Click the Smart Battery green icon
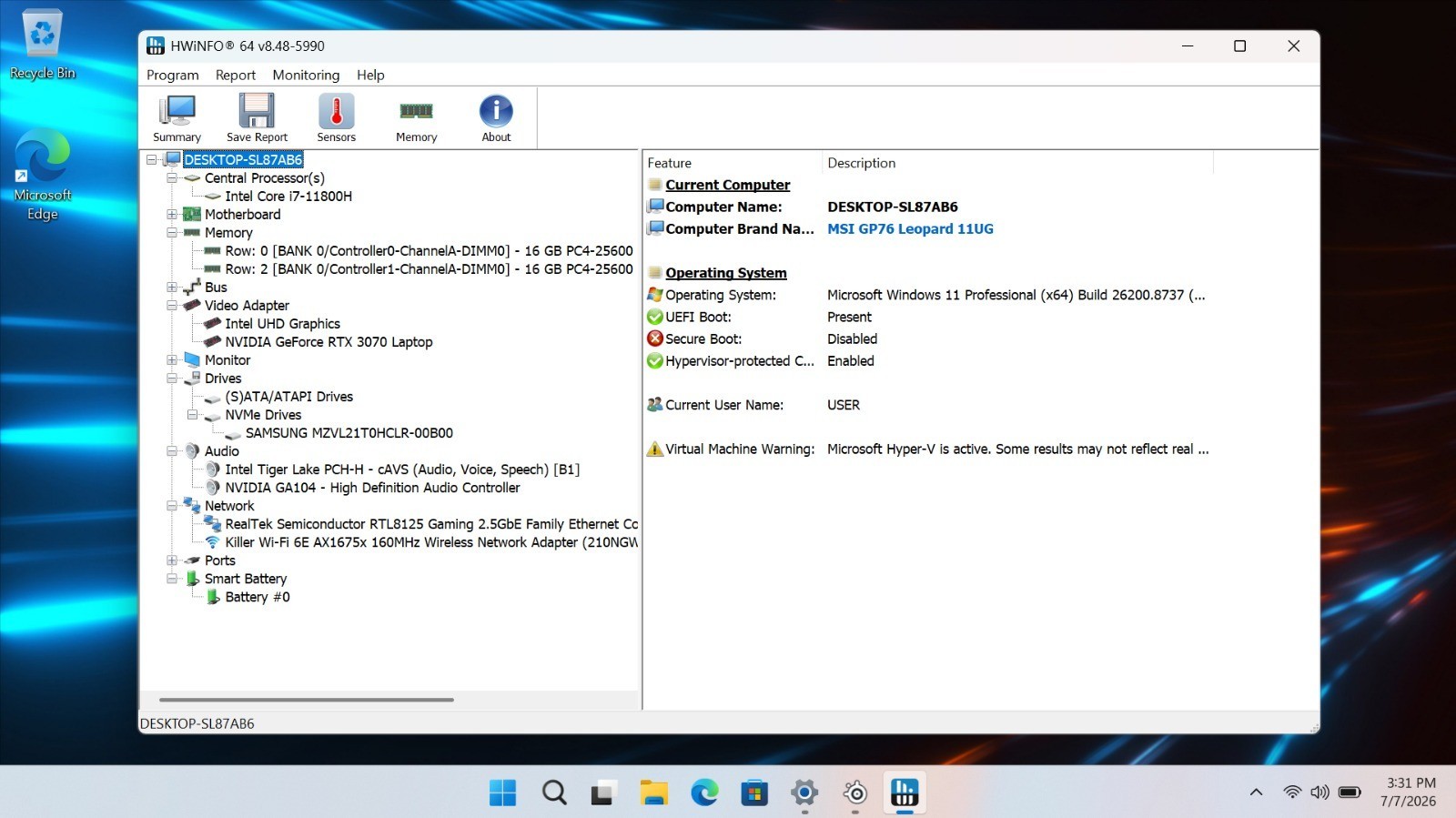Image resolution: width=1456 pixels, height=818 pixels. click(x=192, y=579)
